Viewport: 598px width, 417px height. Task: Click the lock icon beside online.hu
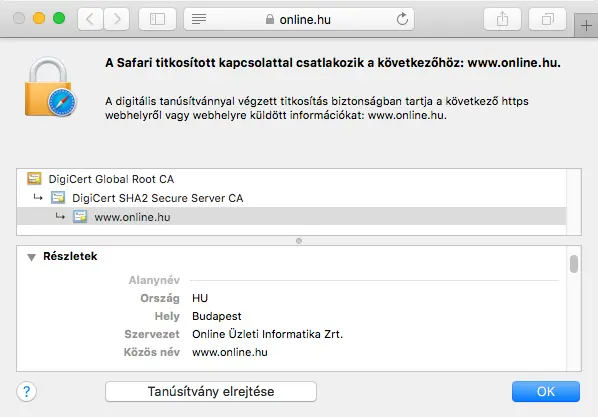270,19
